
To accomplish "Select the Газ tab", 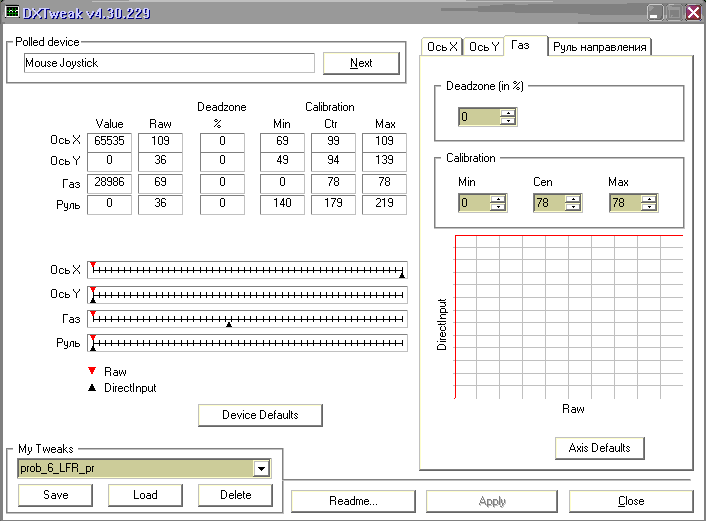I will click(525, 45).
